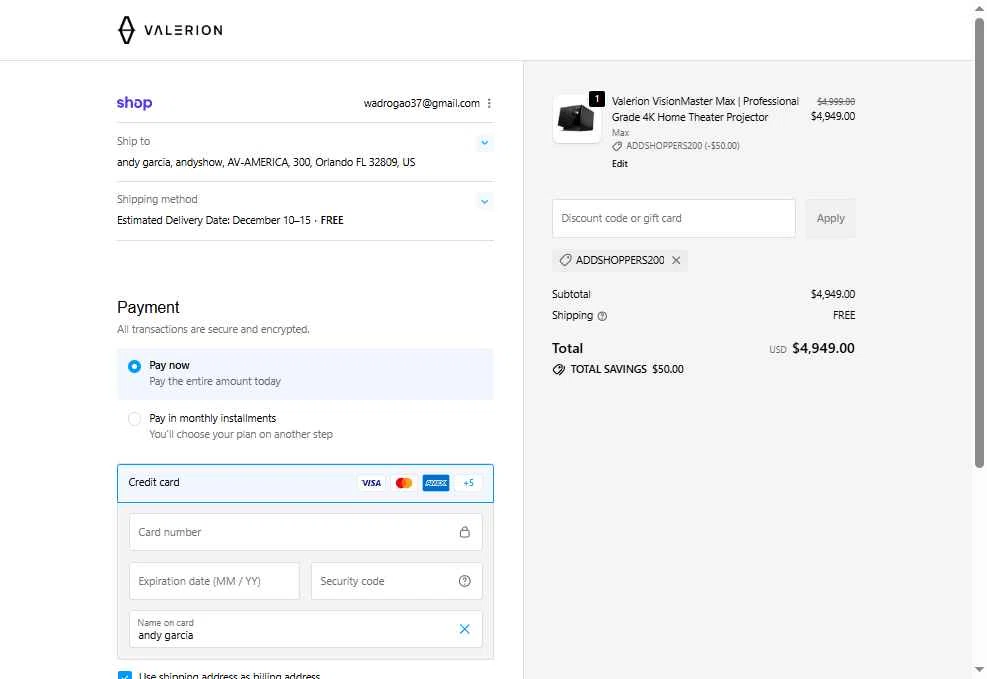Click the Shop Pay logo
This screenshot has height=679, width=987.
click(x=134, y=103)
